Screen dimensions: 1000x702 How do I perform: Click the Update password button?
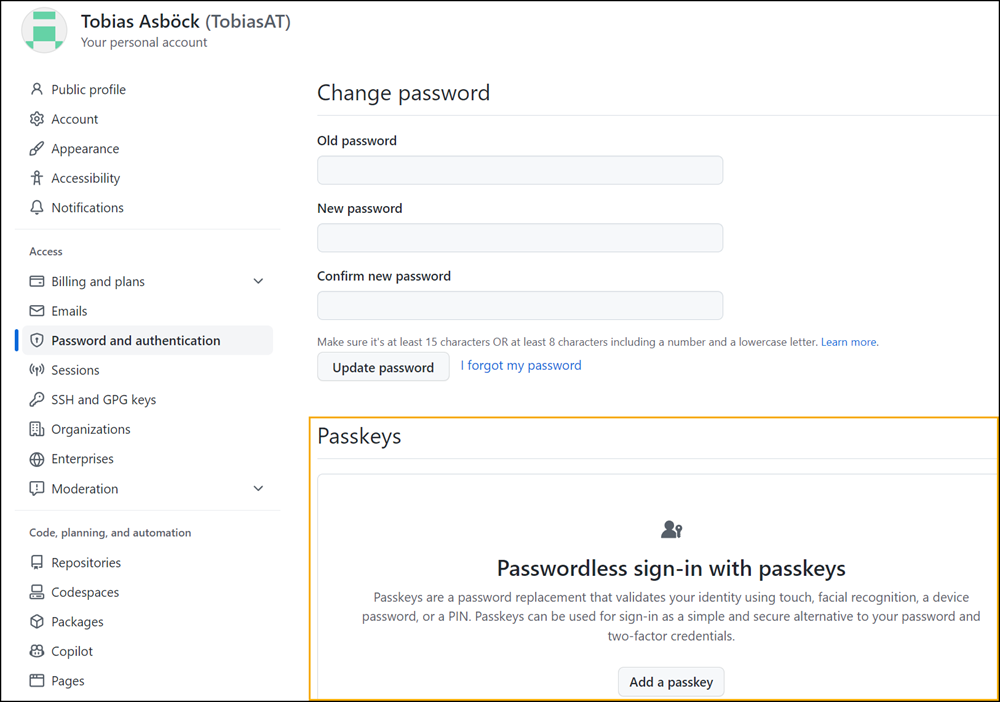tap(383, 366)
